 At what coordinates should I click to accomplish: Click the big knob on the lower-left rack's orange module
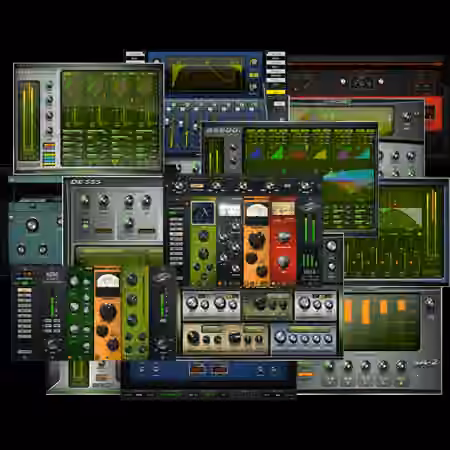point(108,311)
